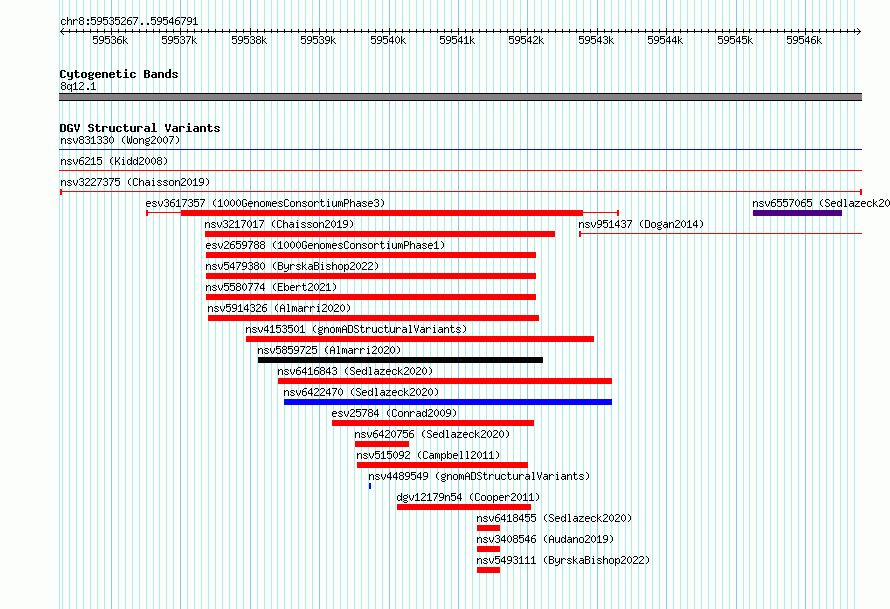This screenshot has width=890, height=609.
Task: Click the DGV Structural Variants track title
Action: pos(140,128)
